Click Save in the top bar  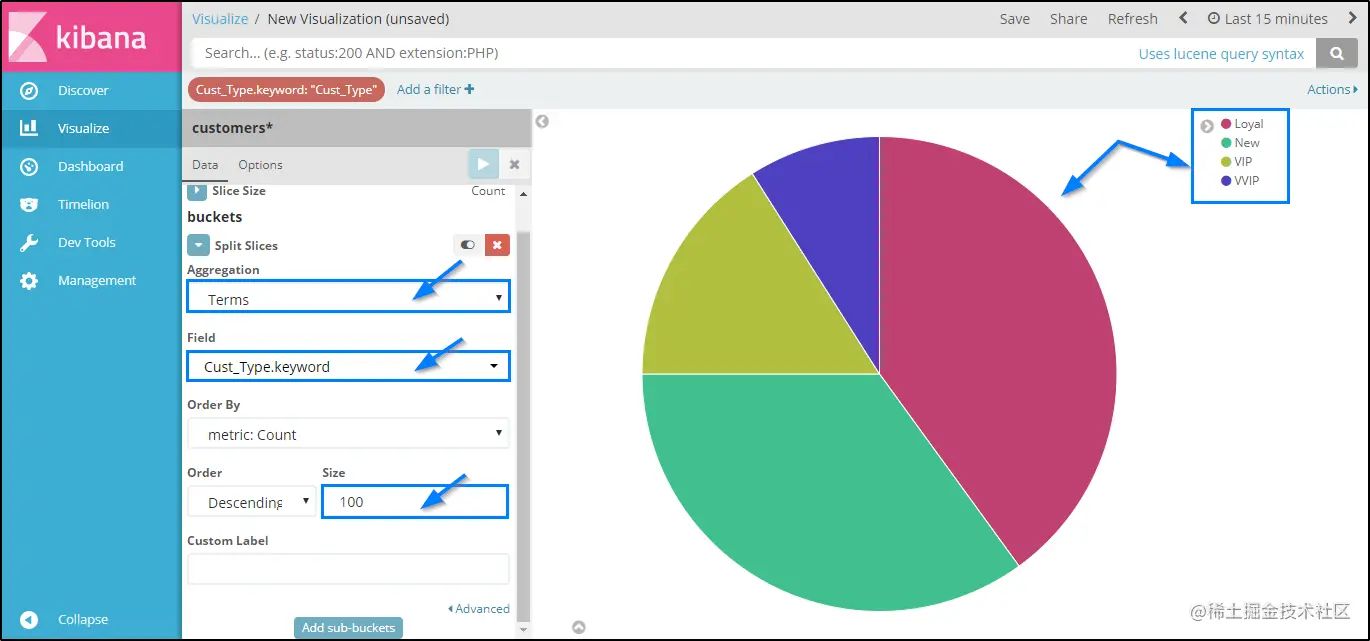point(1014,18)
